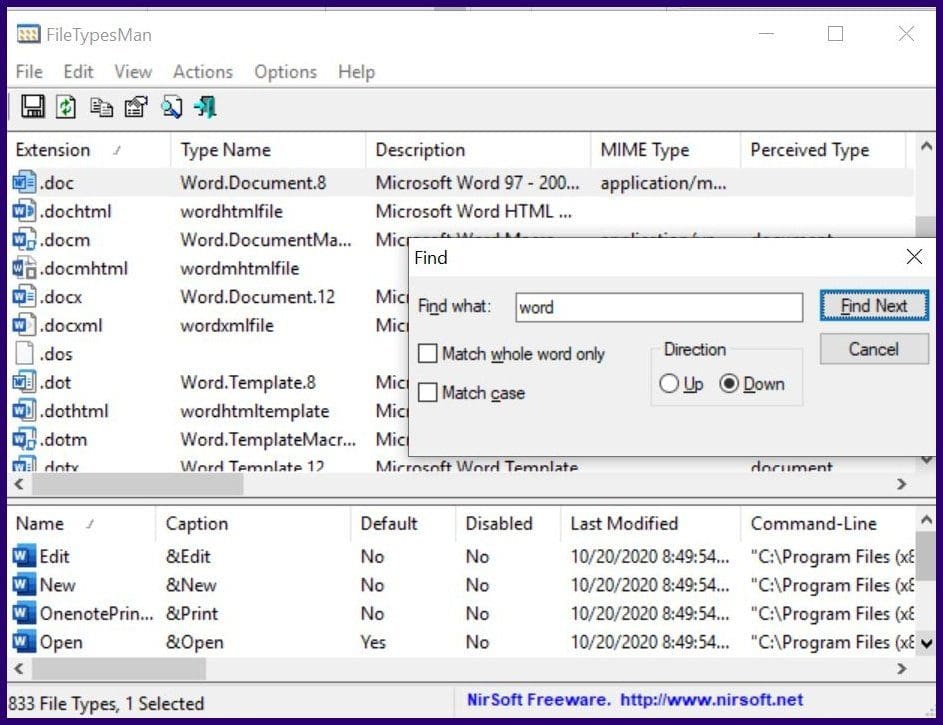Viewport: 943px width, 725px height.
Task: Click the Word icon beside New action
Action: click(x=24, y=584)
